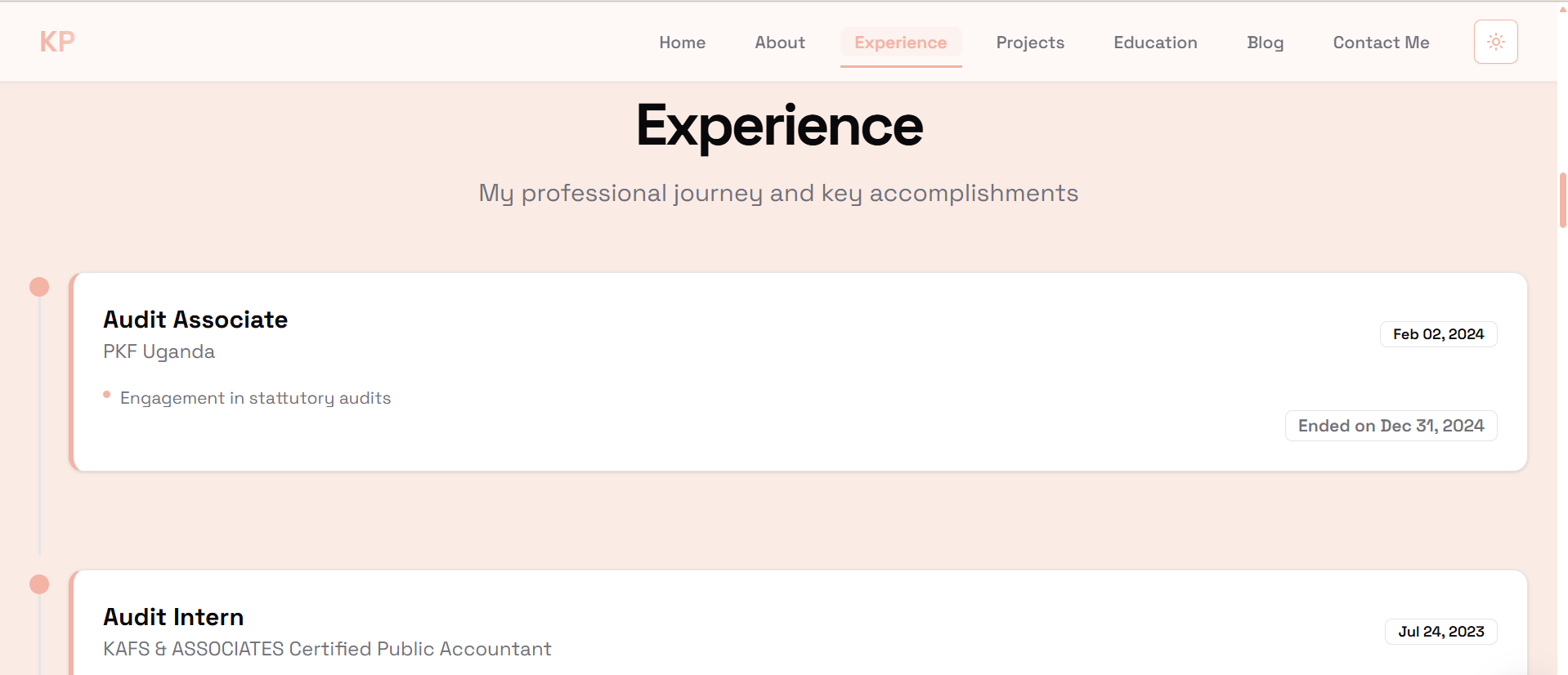Click the Audit Intern timeline dot

39,584
